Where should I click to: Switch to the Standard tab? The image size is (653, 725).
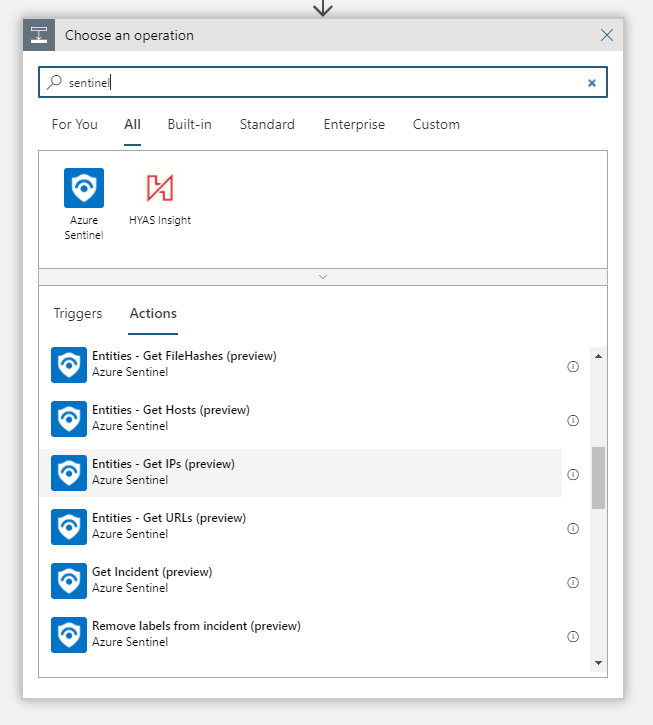coord(267,124)
